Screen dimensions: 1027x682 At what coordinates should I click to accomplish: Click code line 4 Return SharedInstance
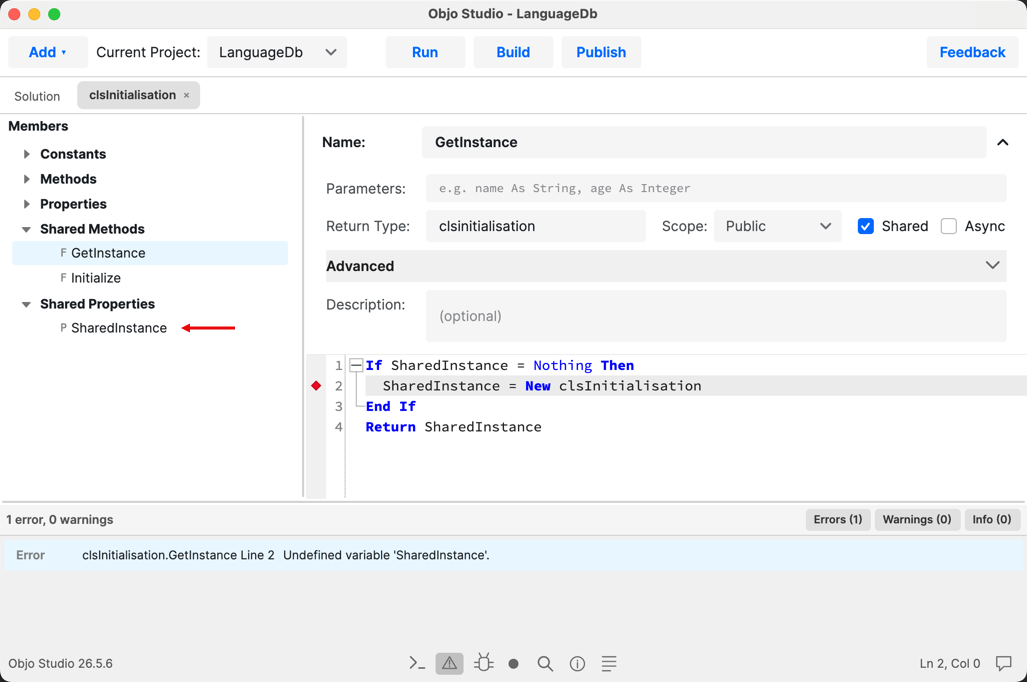tap(453, 427)
